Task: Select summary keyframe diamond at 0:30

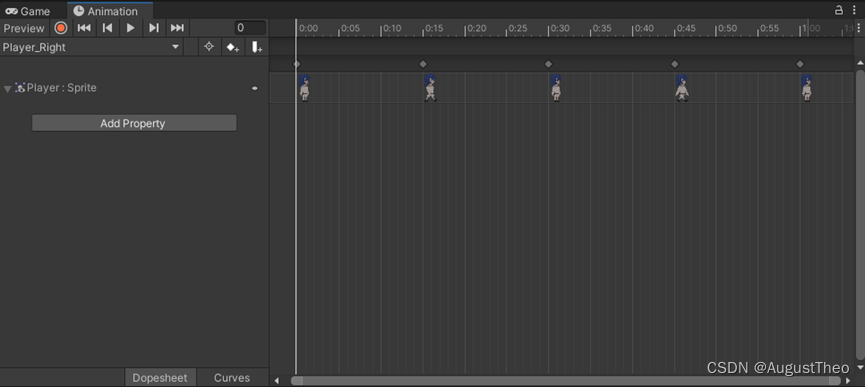Action: [x=548, y=64]
